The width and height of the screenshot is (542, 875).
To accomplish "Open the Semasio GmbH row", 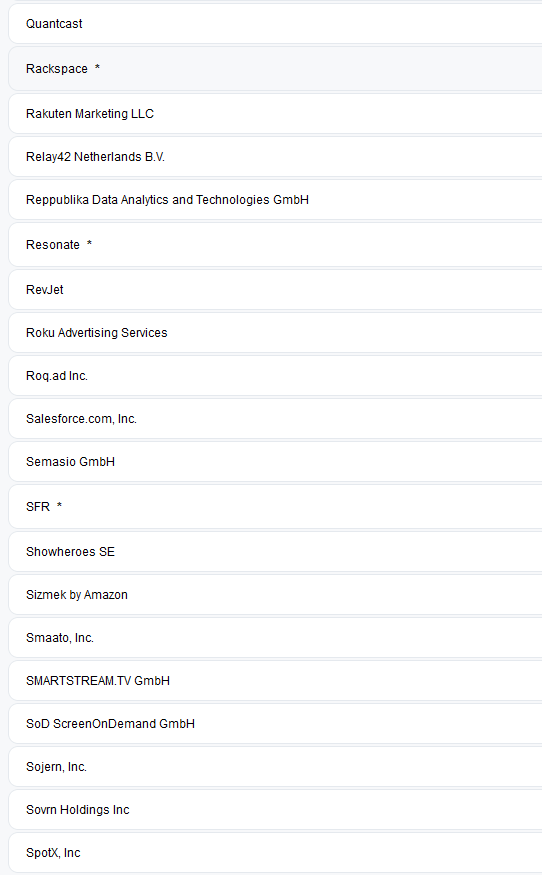I will tap(276, 461).
